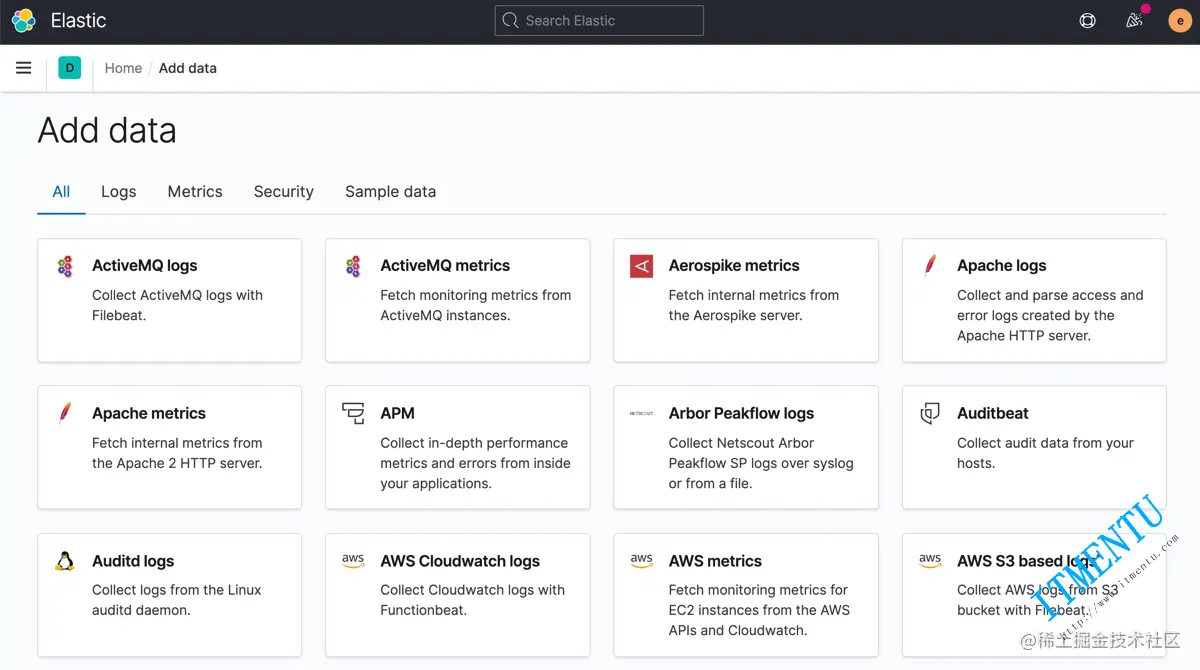The height and width of the screenshot is (670, 1200).
Task: Click the Auditd logs penguin icon
Action: pyautogui.click(x=65, y=561)
